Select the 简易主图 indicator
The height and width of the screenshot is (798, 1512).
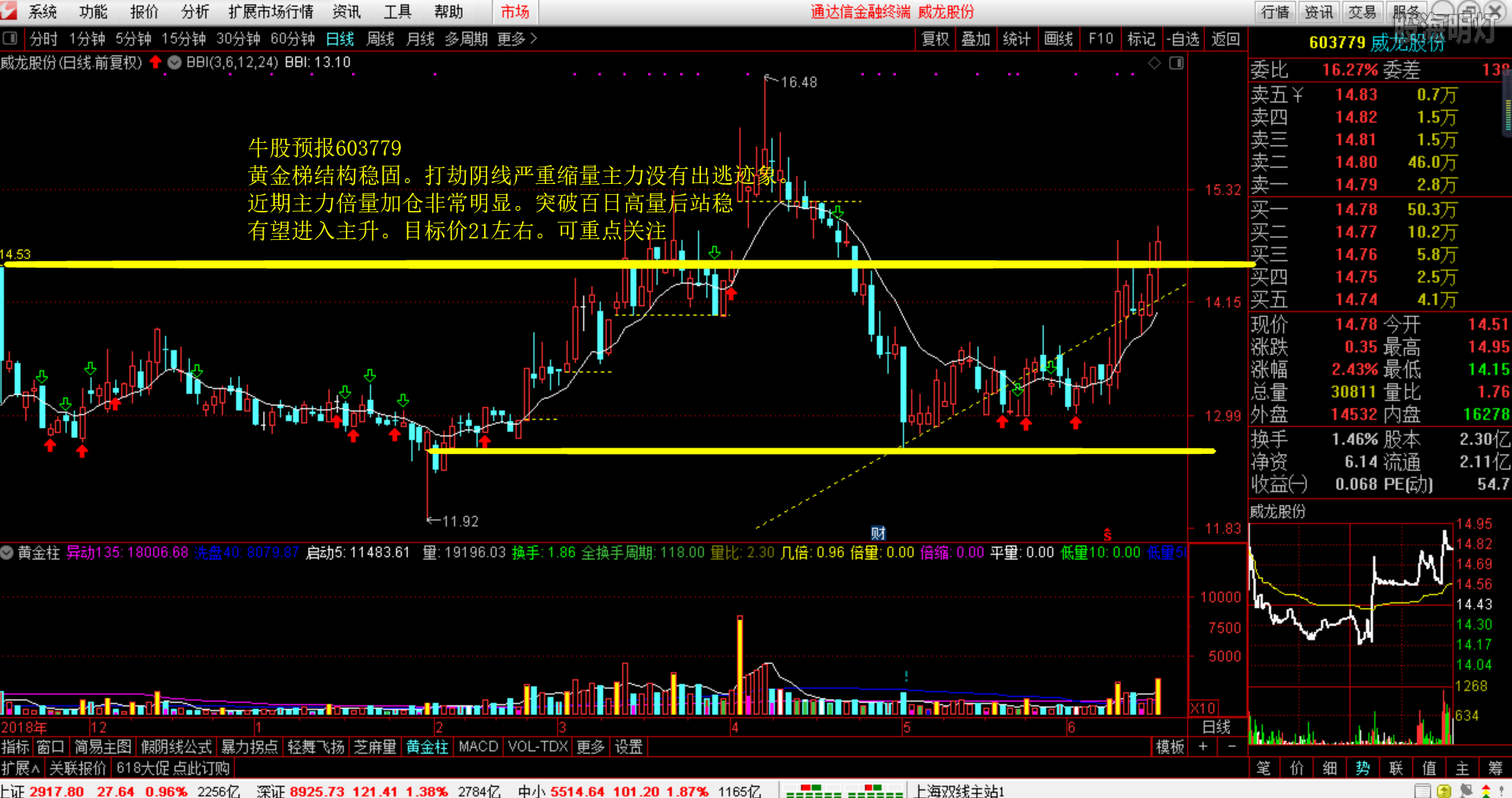click(103, 747)
